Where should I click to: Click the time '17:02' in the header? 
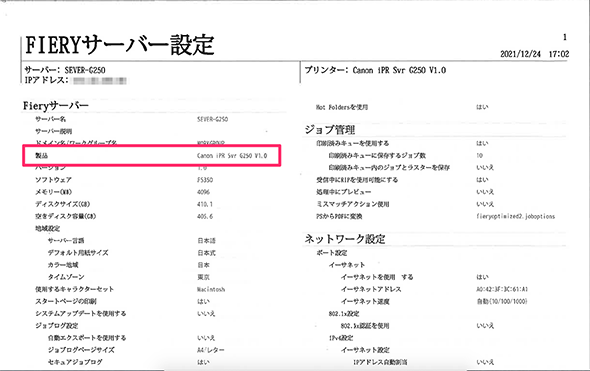[x=559, y=54]
